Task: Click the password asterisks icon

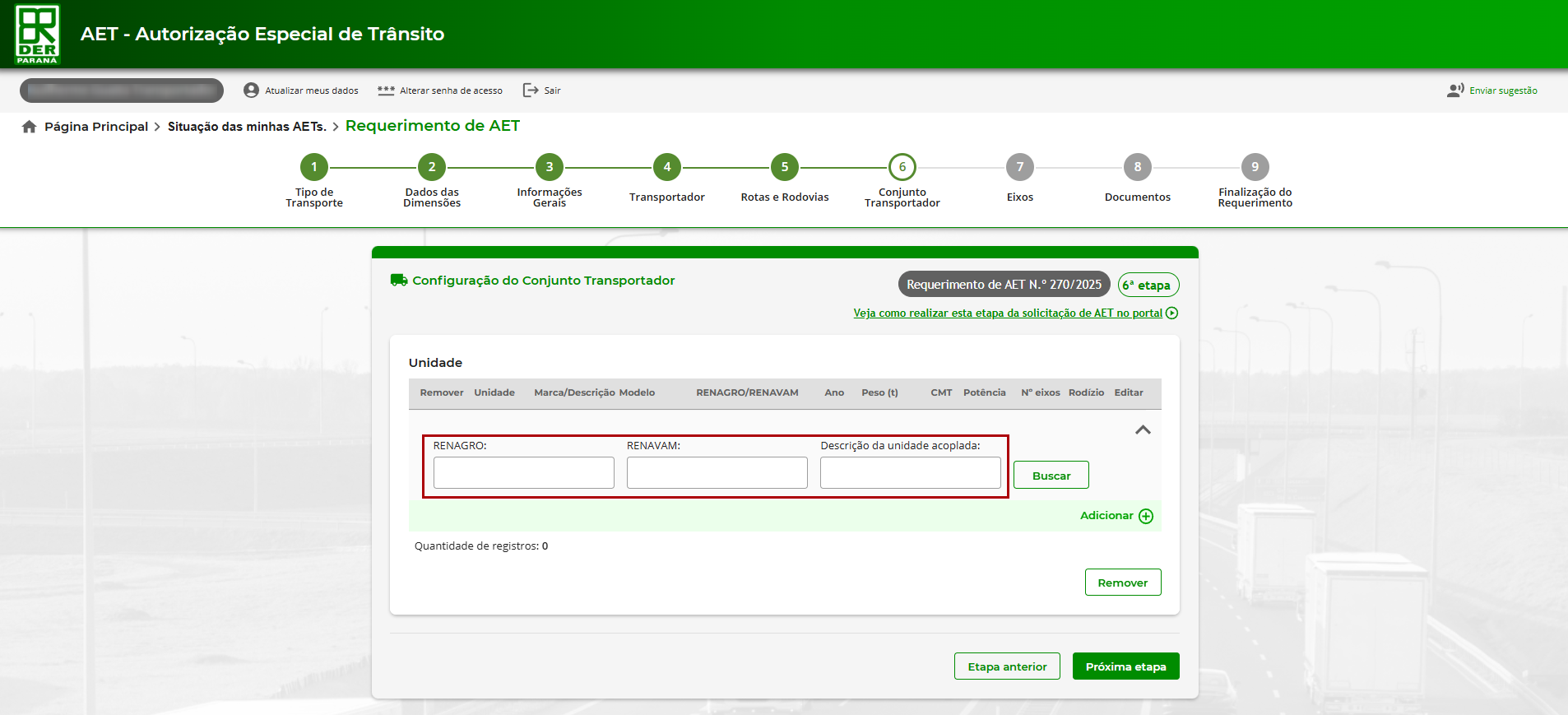Action: [x=386, y=91]
